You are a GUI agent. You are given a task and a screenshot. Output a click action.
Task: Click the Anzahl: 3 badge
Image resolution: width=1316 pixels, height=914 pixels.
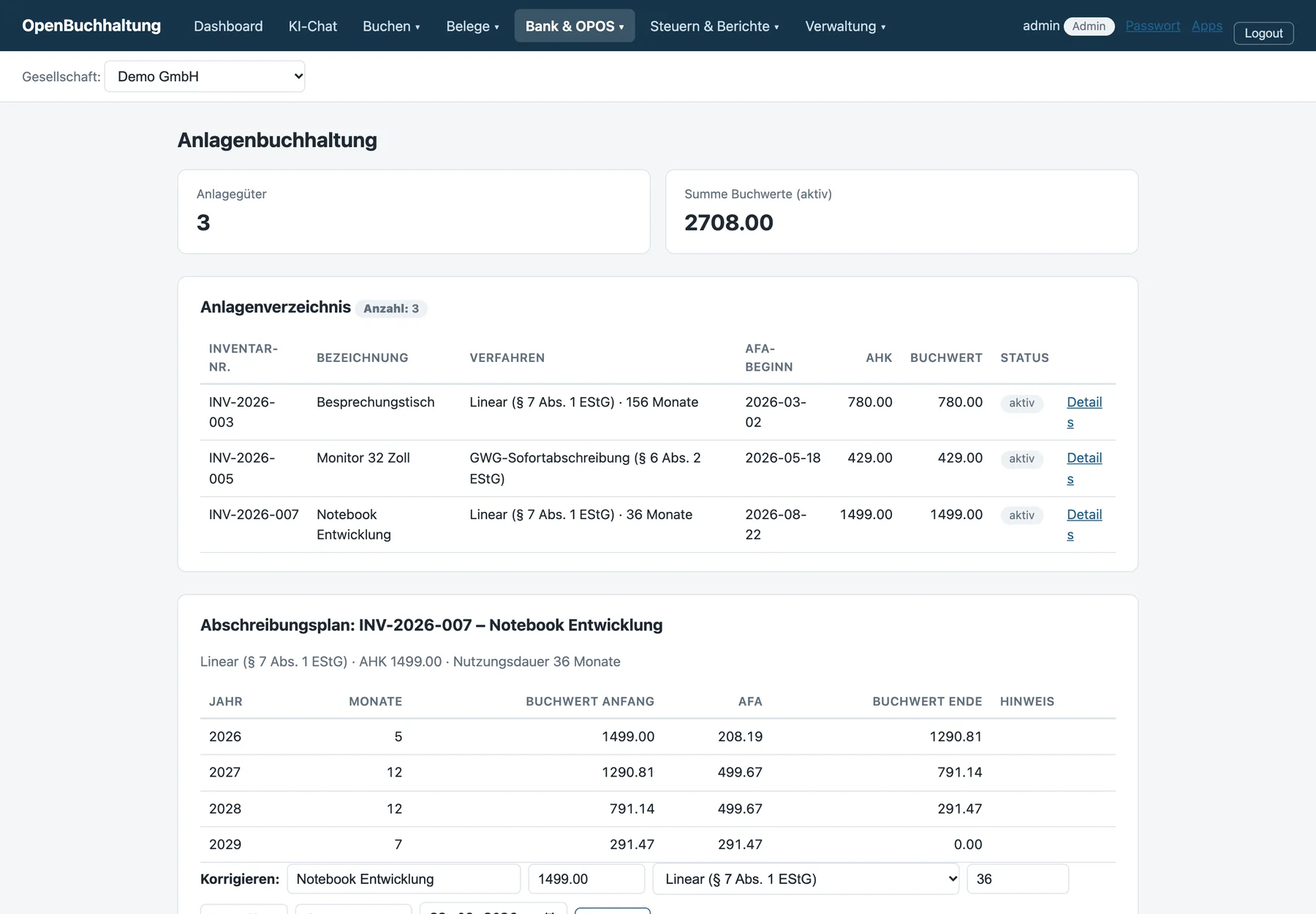[x=391, y=309]
